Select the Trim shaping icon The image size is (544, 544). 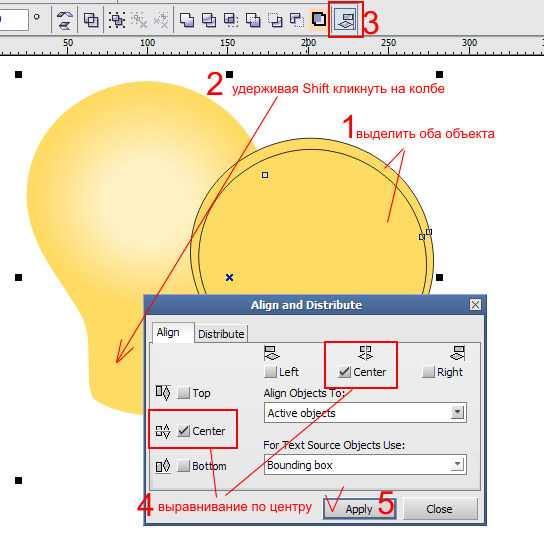click(x=209, y=19)
